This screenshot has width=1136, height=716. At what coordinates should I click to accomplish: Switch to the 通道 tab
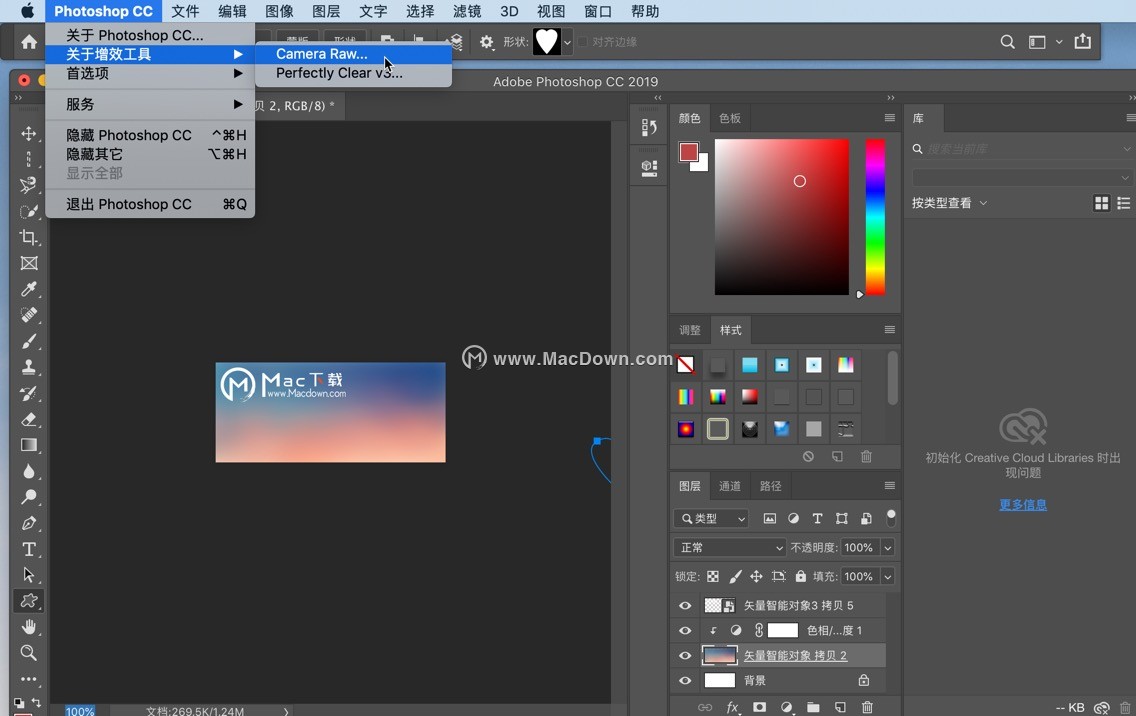[730, 486]
